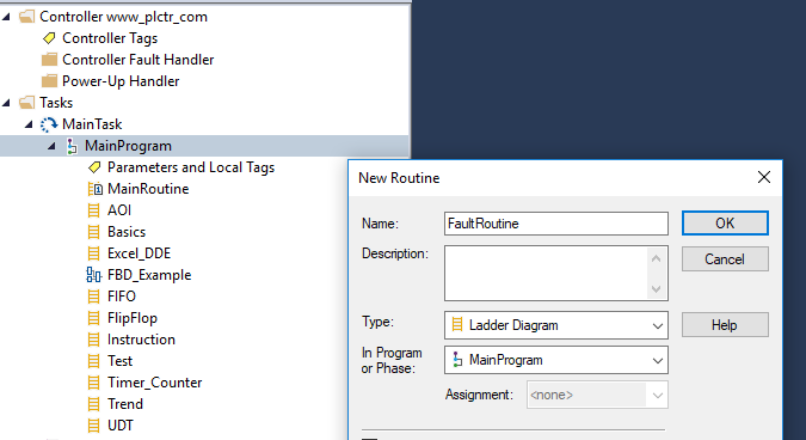This screenshot has height=440, width=806.
Task: Select the Trend routine
Action: [x=125, y=404]
